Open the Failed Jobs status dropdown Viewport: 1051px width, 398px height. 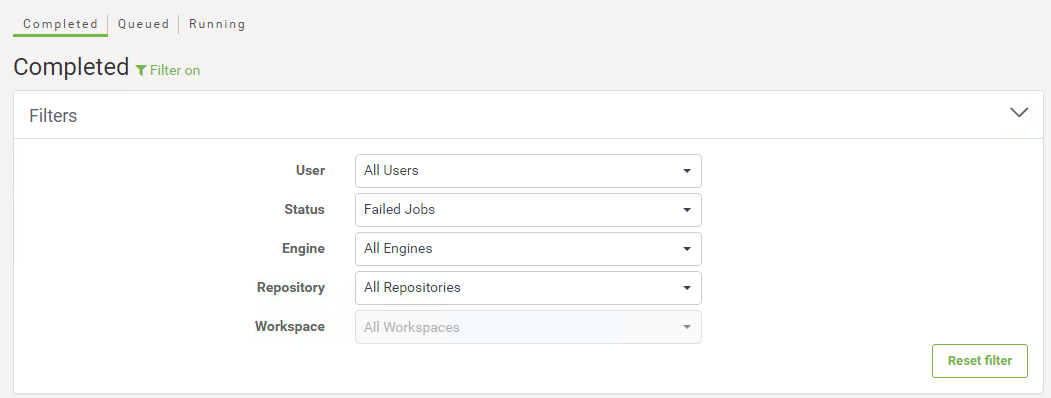[528, 210]
